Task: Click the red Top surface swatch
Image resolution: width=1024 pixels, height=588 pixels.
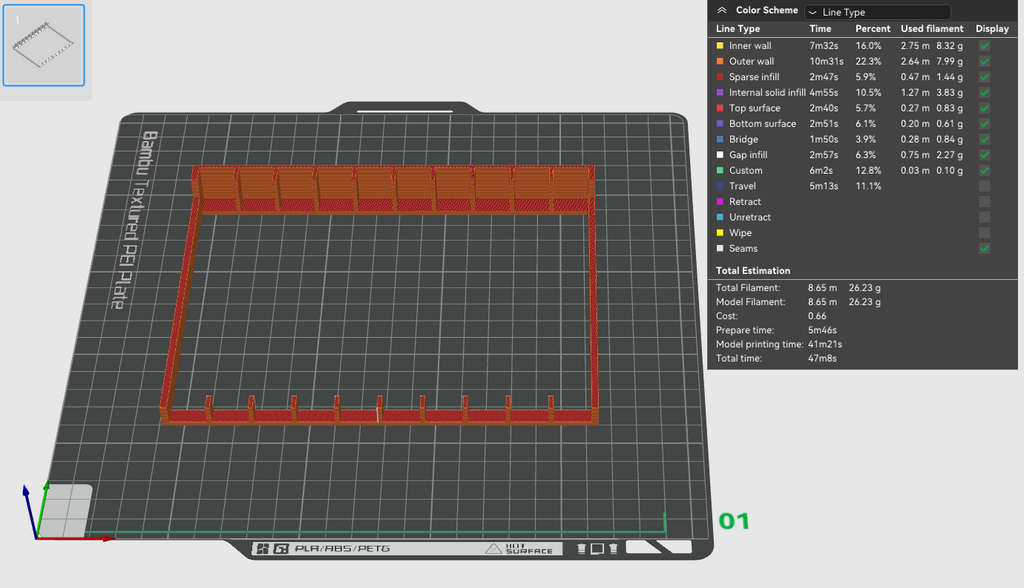Action: pos(720,108)
